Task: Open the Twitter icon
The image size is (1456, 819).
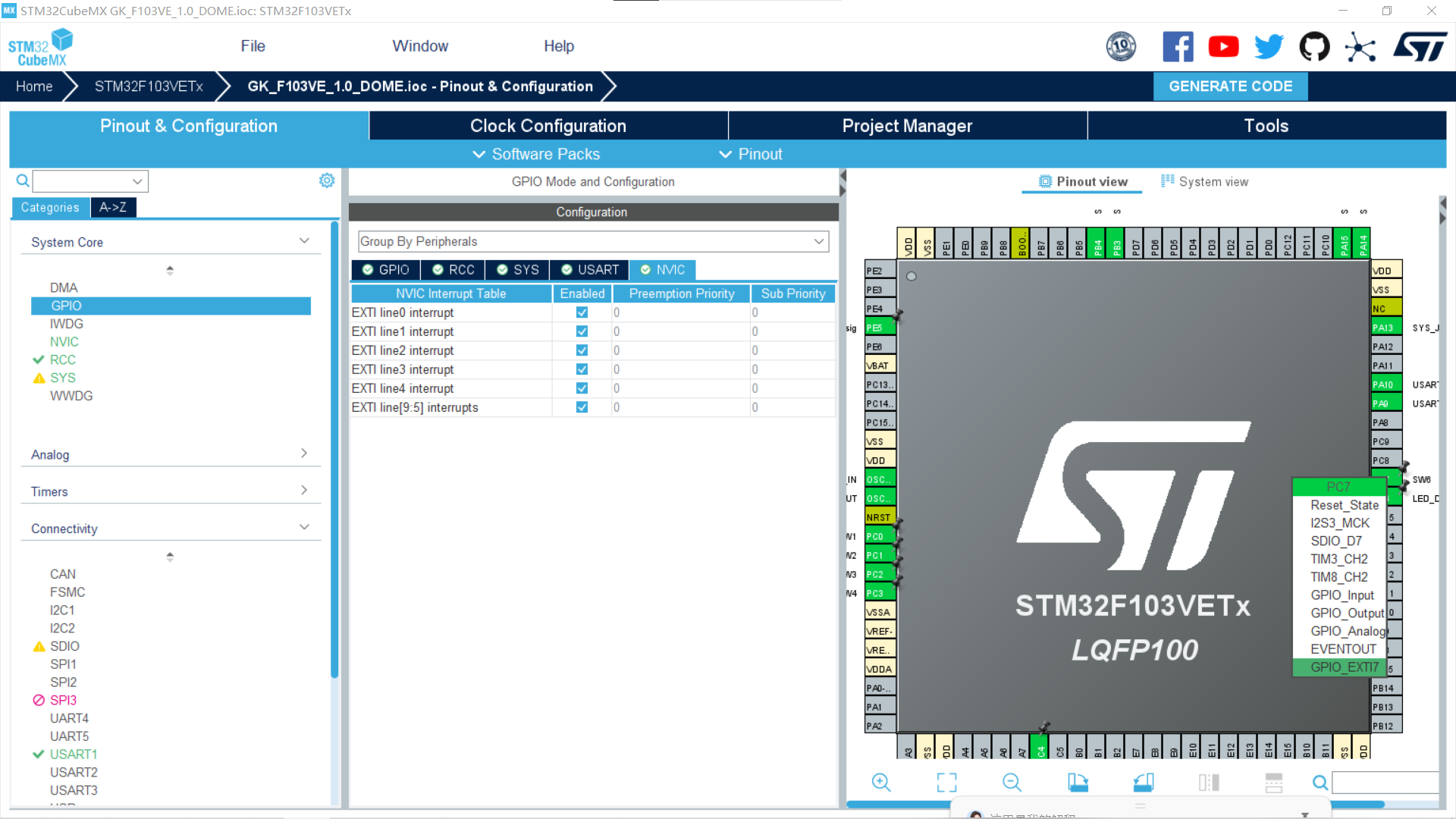Action: (1269, 46)
